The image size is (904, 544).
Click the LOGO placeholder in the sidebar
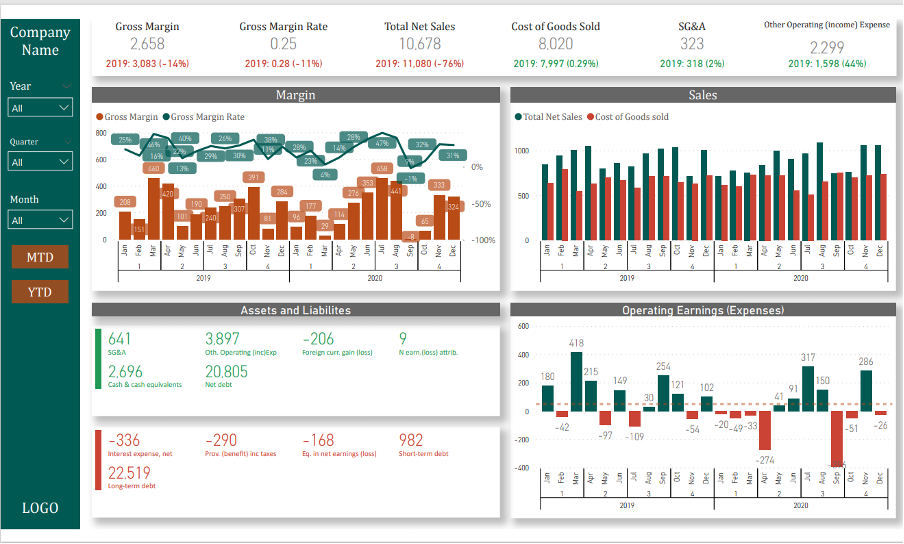[40, 508]
